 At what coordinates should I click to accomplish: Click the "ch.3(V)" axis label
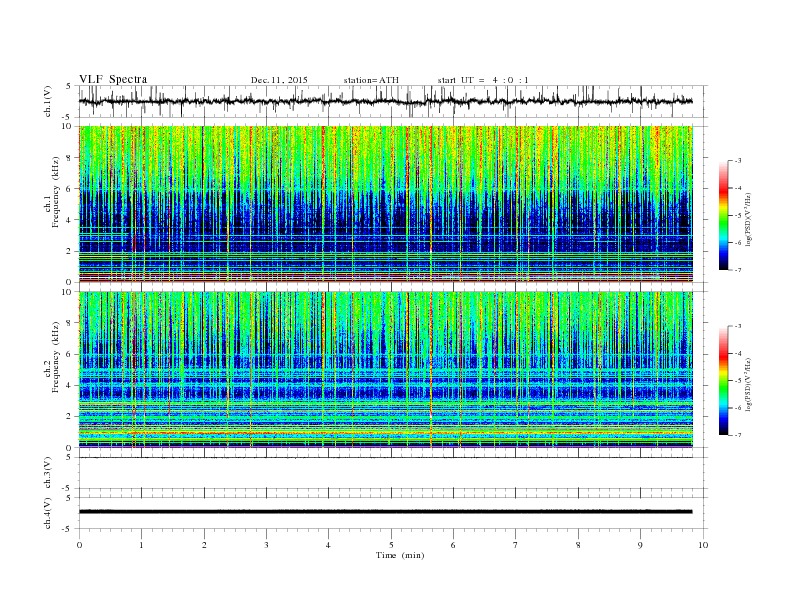pyautogui.click(x=48, y=473)
